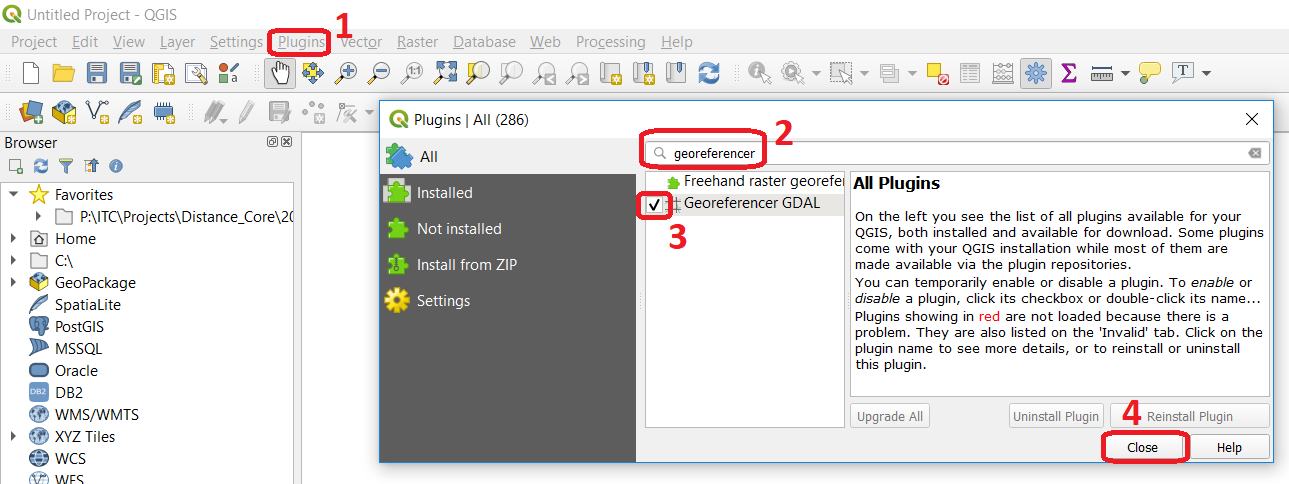Open the Text Annotation dropdown arrow
Screen dimensions: 1289x484
click(1207, 74)
